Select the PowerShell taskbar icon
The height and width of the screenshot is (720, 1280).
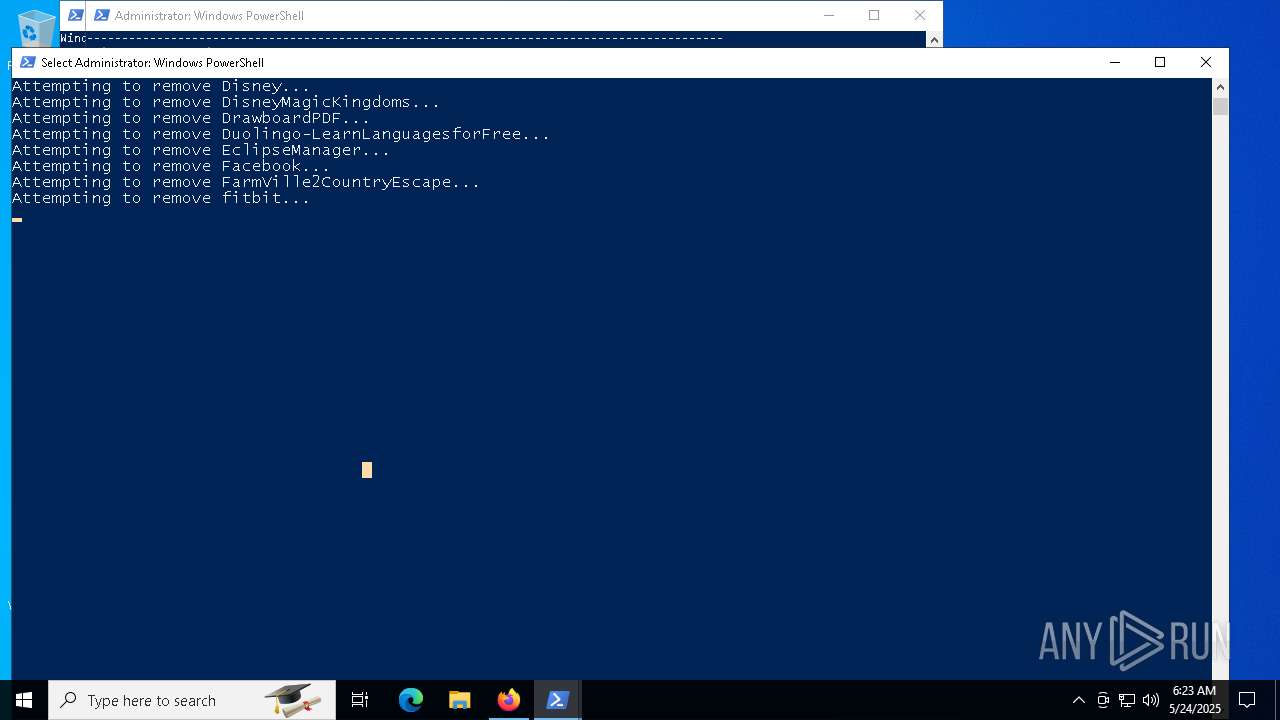[x=557, y=700]
